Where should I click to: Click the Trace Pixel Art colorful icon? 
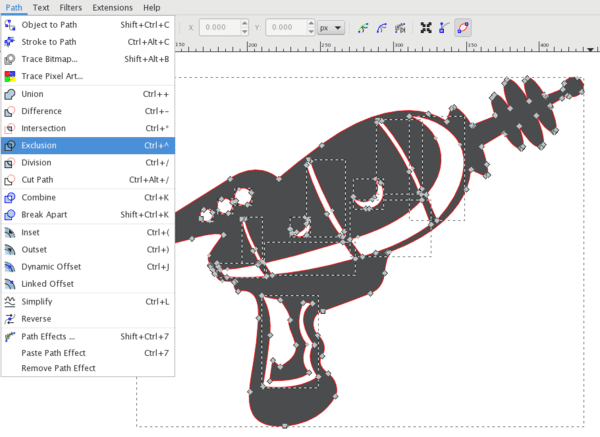[10, 76]
